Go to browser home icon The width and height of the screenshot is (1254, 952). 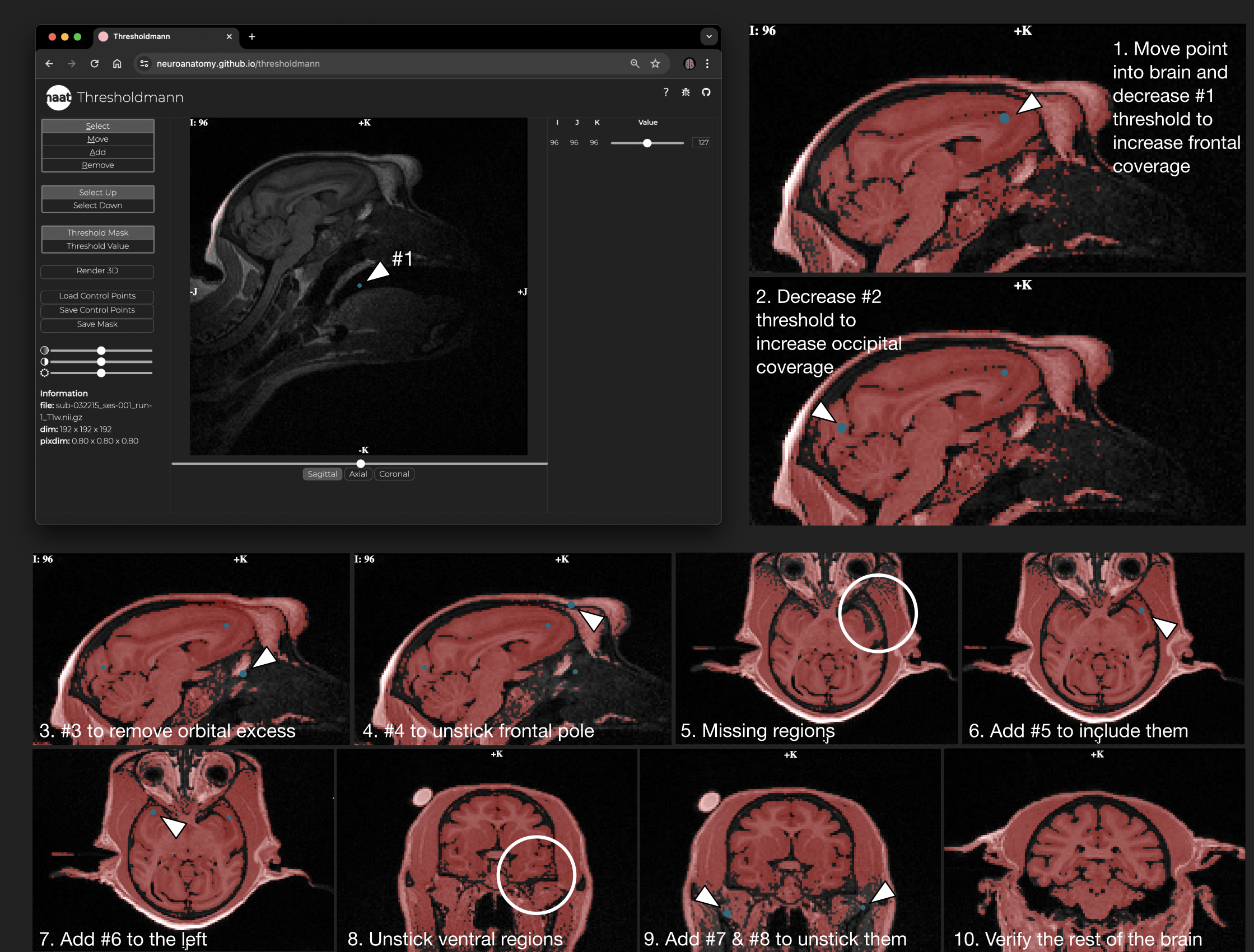(117, 63)
